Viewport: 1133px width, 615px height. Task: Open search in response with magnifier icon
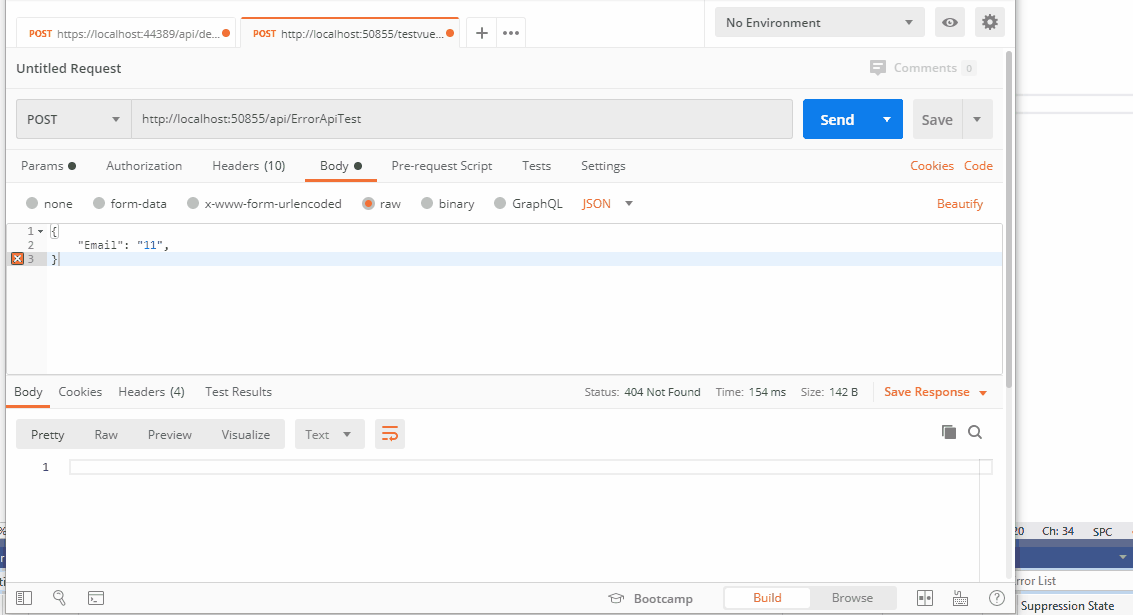click(x=975, y=431)
